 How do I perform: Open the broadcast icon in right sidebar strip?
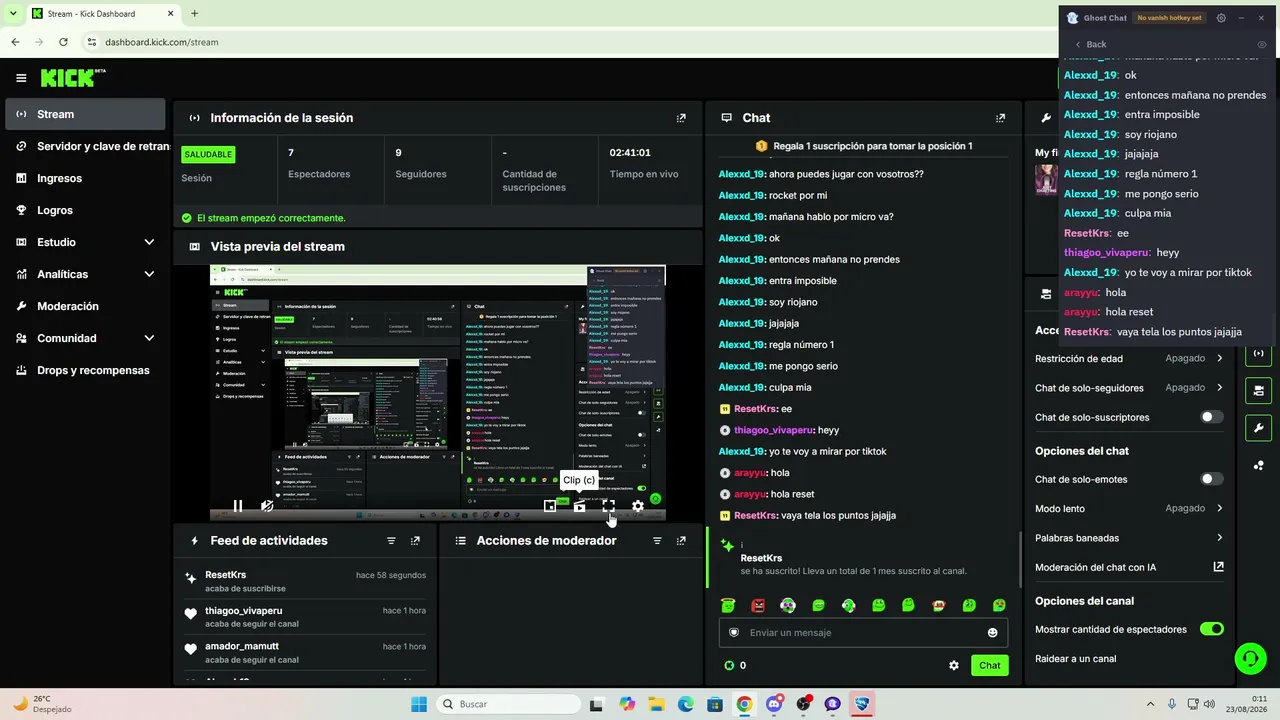(1258, 353)
